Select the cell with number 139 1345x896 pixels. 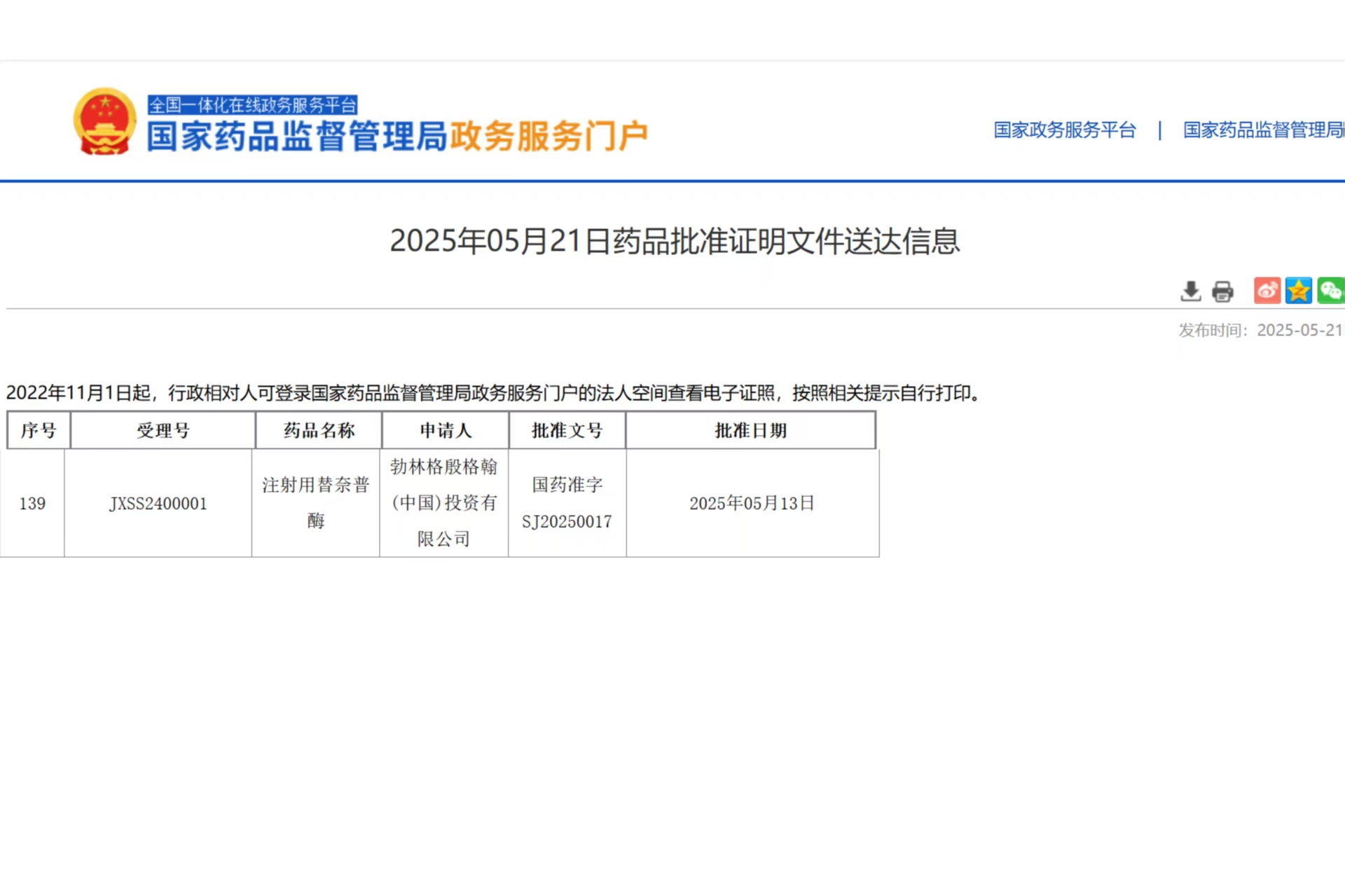click(32, 503)
